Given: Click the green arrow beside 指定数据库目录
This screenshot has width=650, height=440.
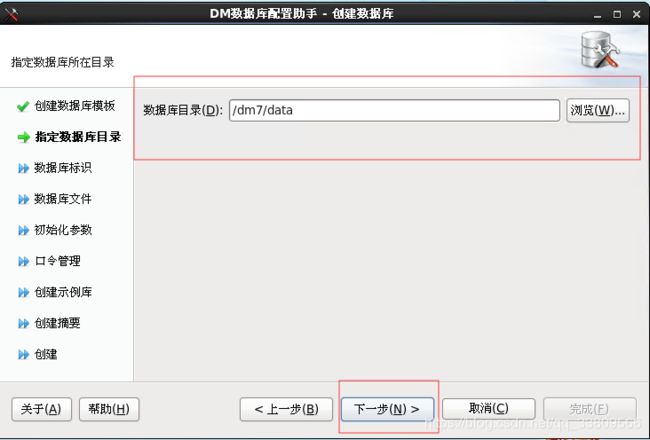Looking at the screenshot, I should (x=24, y=137).
